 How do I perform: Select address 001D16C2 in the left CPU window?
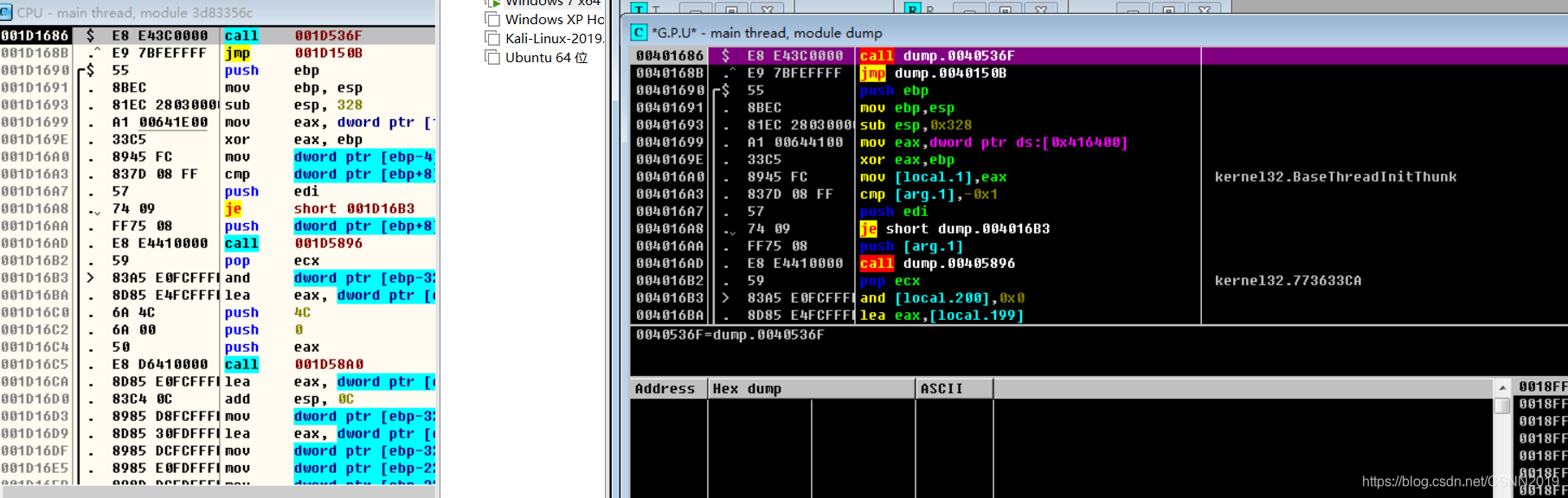click(35, 329)
